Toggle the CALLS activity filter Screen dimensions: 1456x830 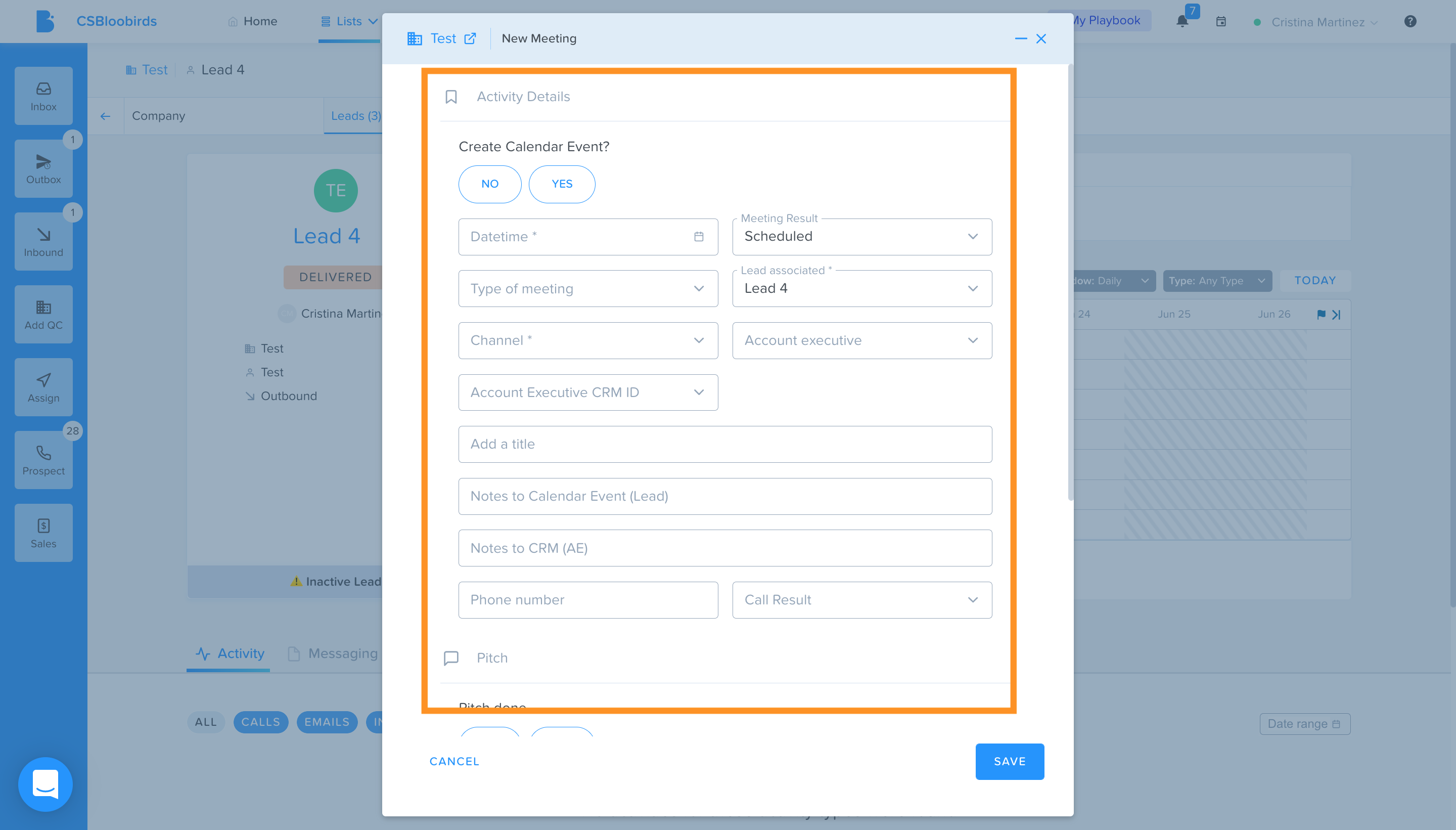[261, 722]
